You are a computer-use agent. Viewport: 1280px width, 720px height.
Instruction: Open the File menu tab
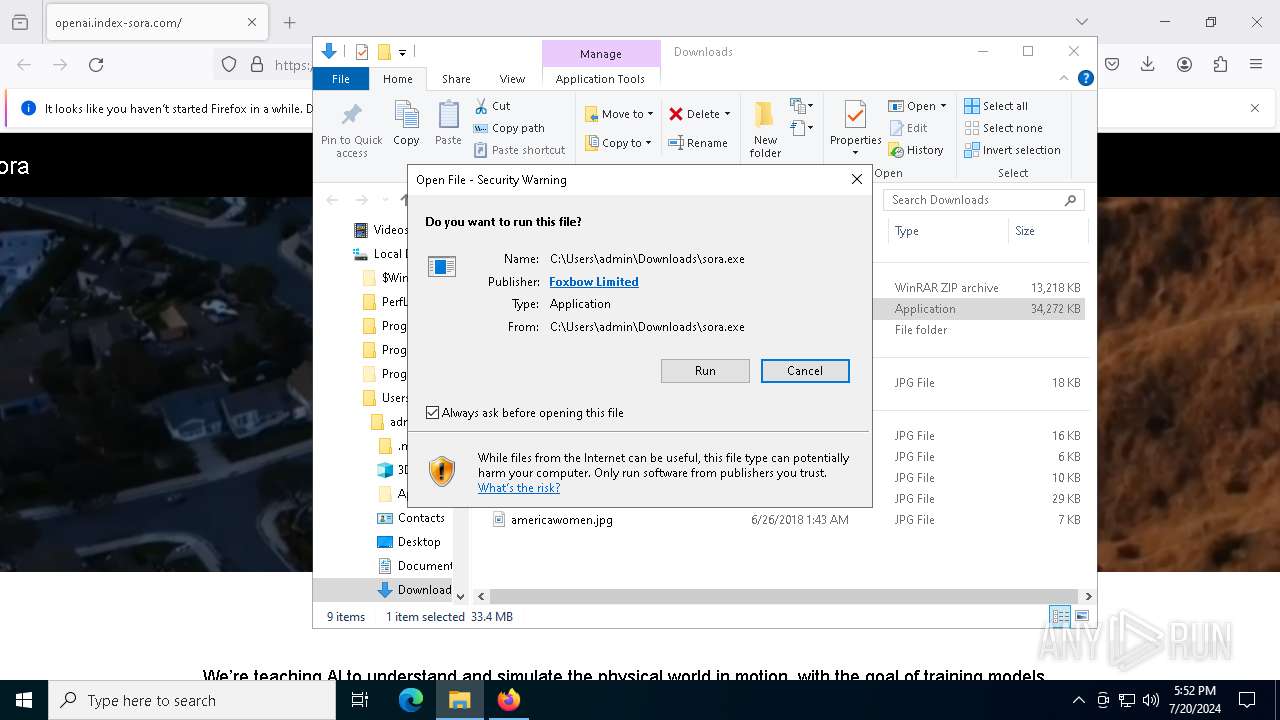pos(341,79)
